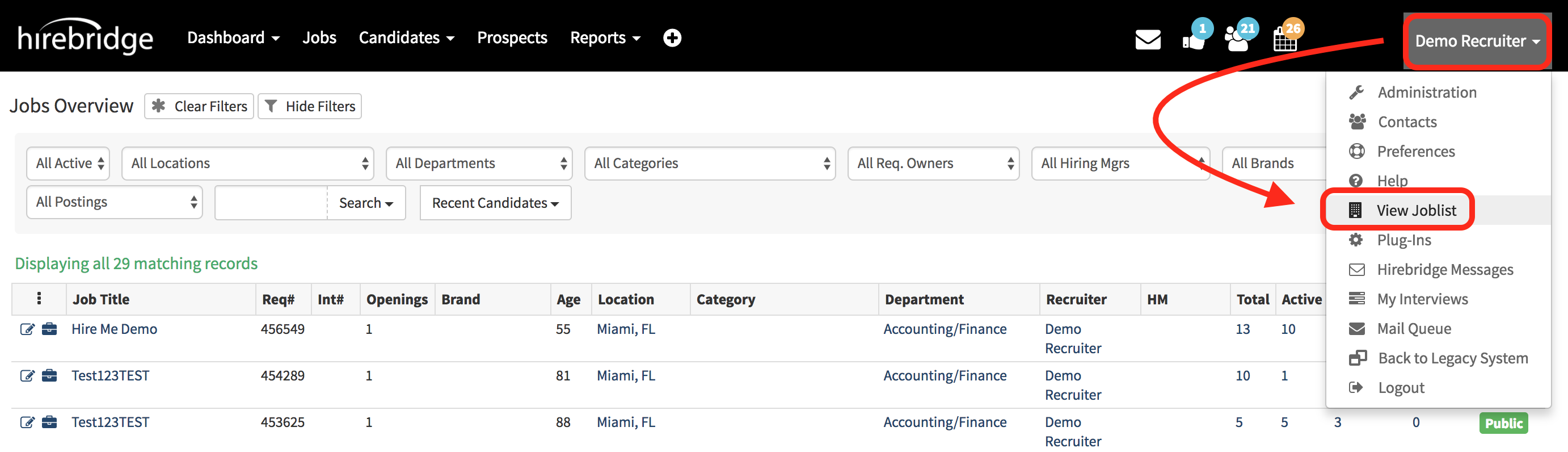The width and height of the screenshot is (1568, 452).
Task: Click the plus circle add icon
Action: point(672,38)
